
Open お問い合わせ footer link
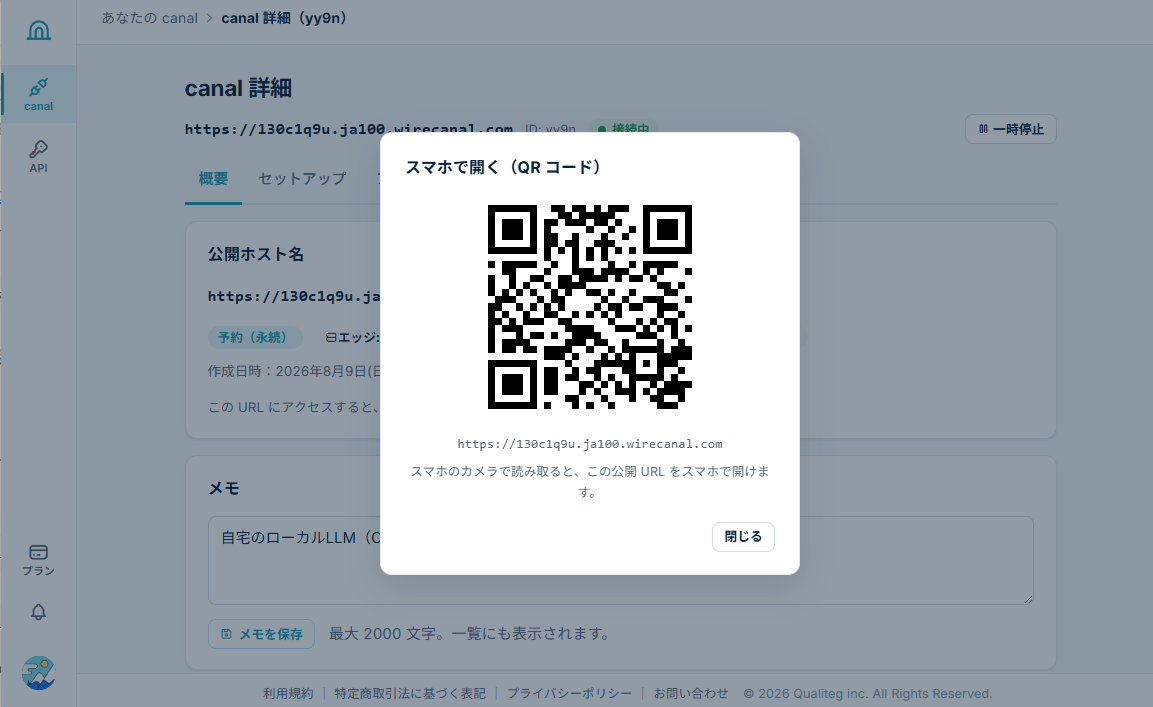[690, 693]
